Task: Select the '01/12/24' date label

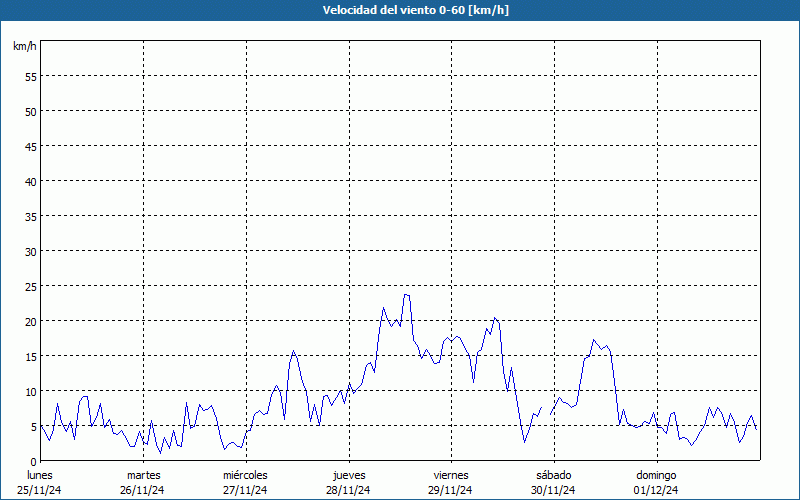Action: click(656, 490)
